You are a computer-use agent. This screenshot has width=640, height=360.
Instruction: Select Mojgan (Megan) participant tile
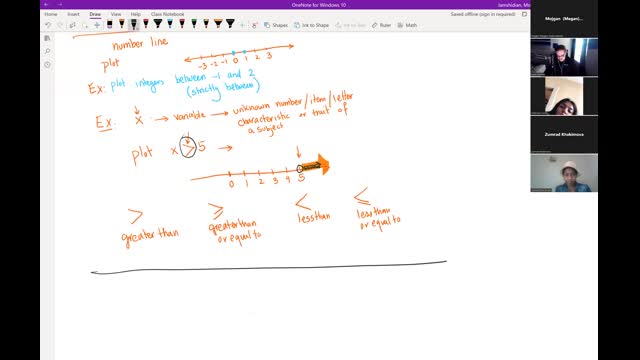[564, 18]
